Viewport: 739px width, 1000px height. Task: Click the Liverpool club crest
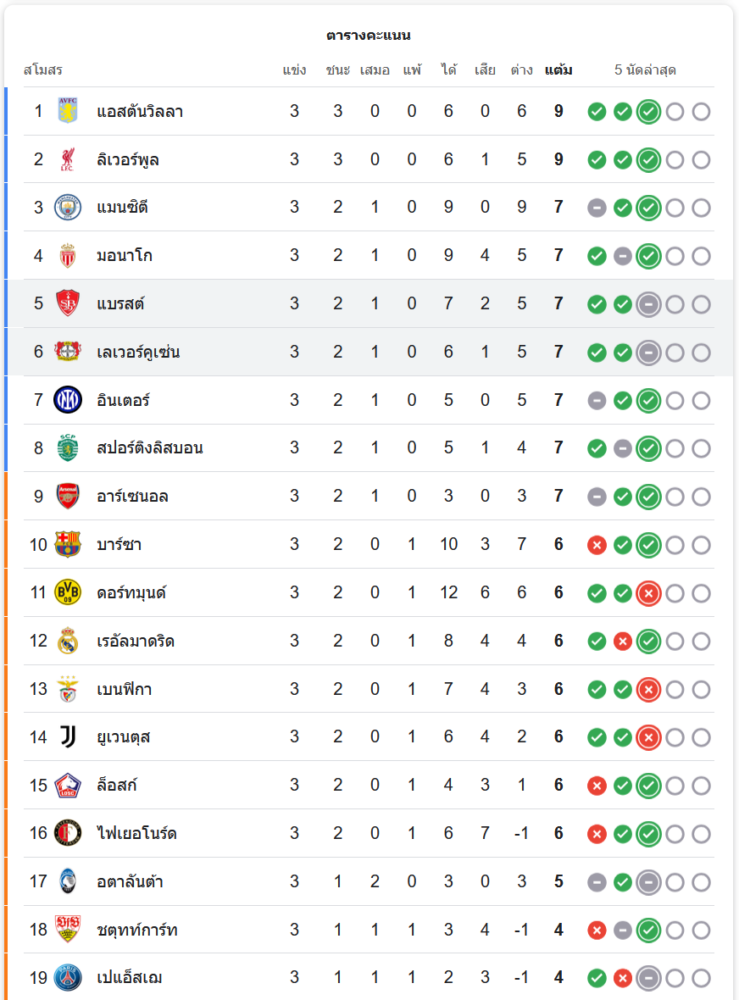(67, 159)
